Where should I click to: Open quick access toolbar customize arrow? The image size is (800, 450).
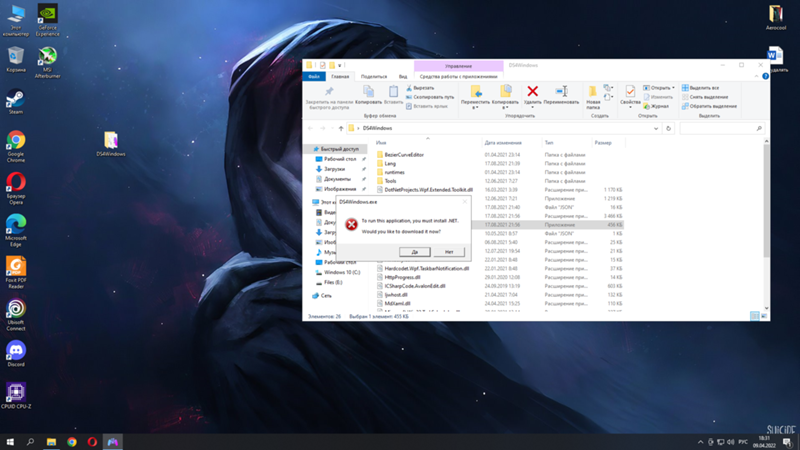[x=339, y=65]
